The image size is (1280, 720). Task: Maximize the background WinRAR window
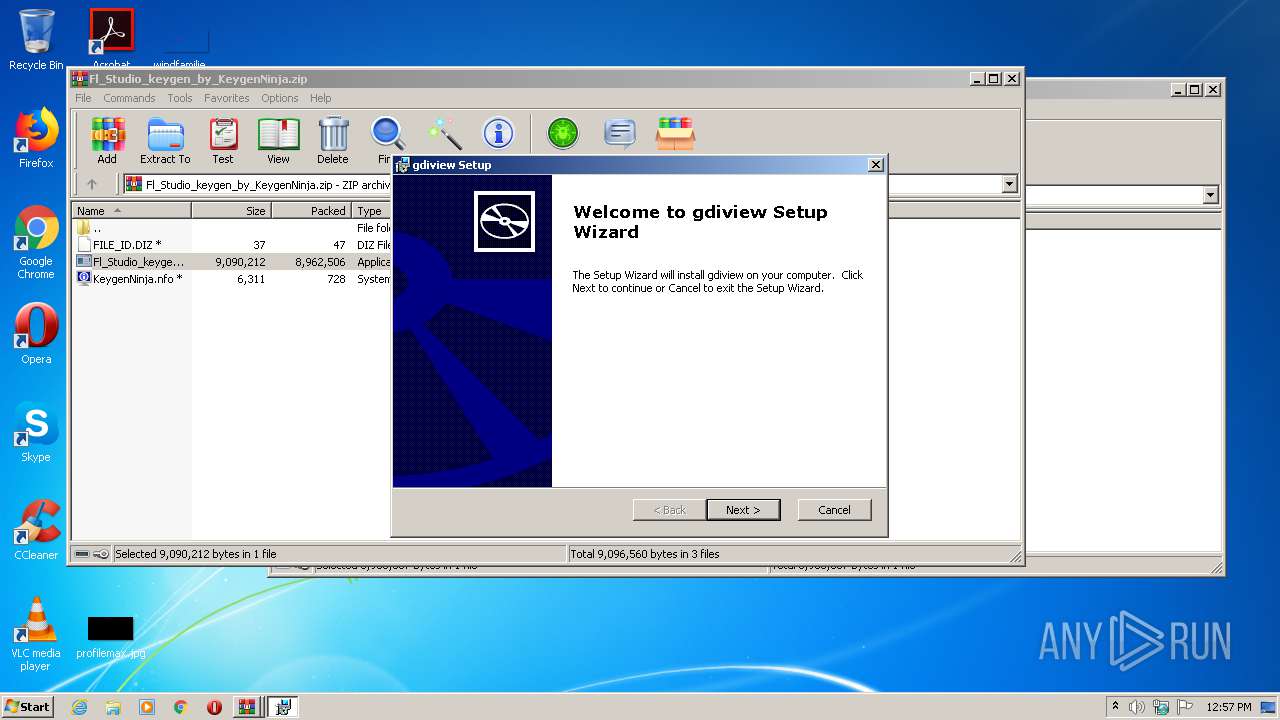pyautogui.click(x=1194, y=89)
